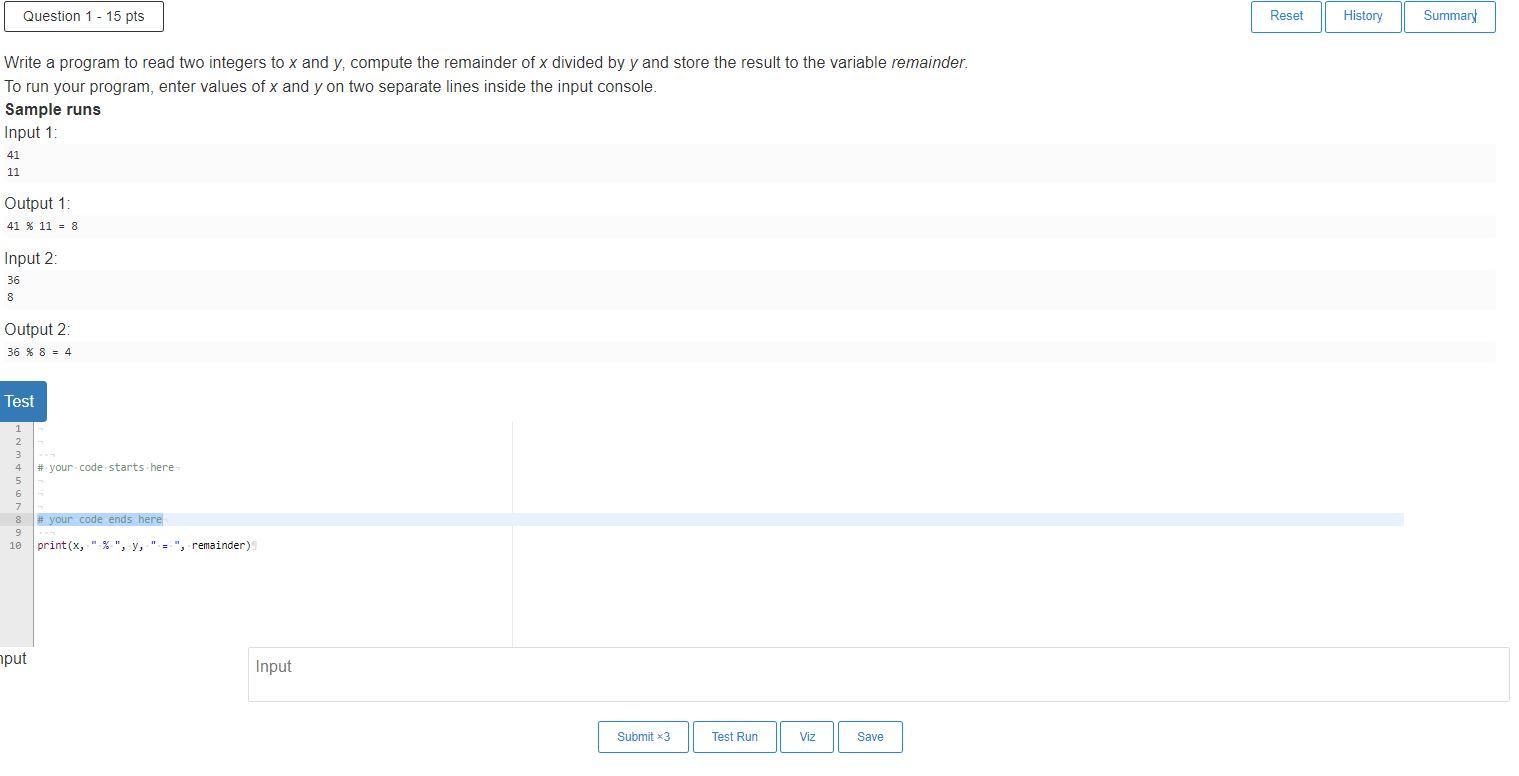Click the Output 1 sample result text
This screenshot has width=1519, height=776.
(40, 226)
